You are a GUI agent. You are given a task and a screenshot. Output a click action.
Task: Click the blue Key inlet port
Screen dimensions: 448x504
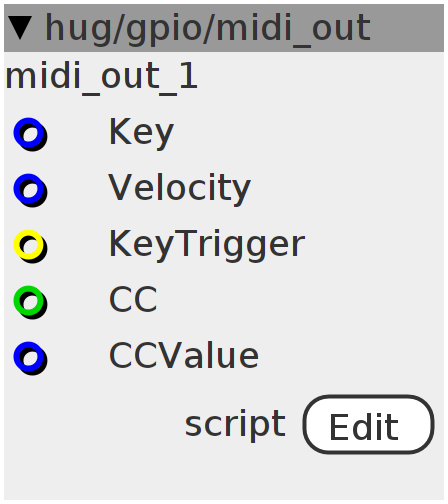coord(30,134)
